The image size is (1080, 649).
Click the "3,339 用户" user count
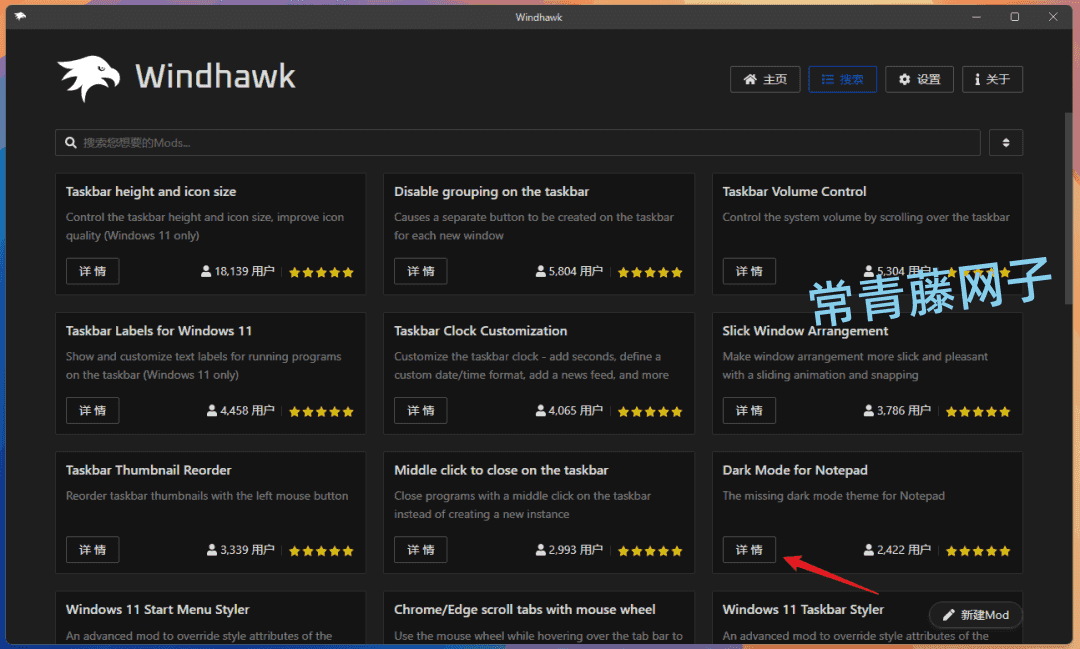pyautogui.click(x=240, y=550)
